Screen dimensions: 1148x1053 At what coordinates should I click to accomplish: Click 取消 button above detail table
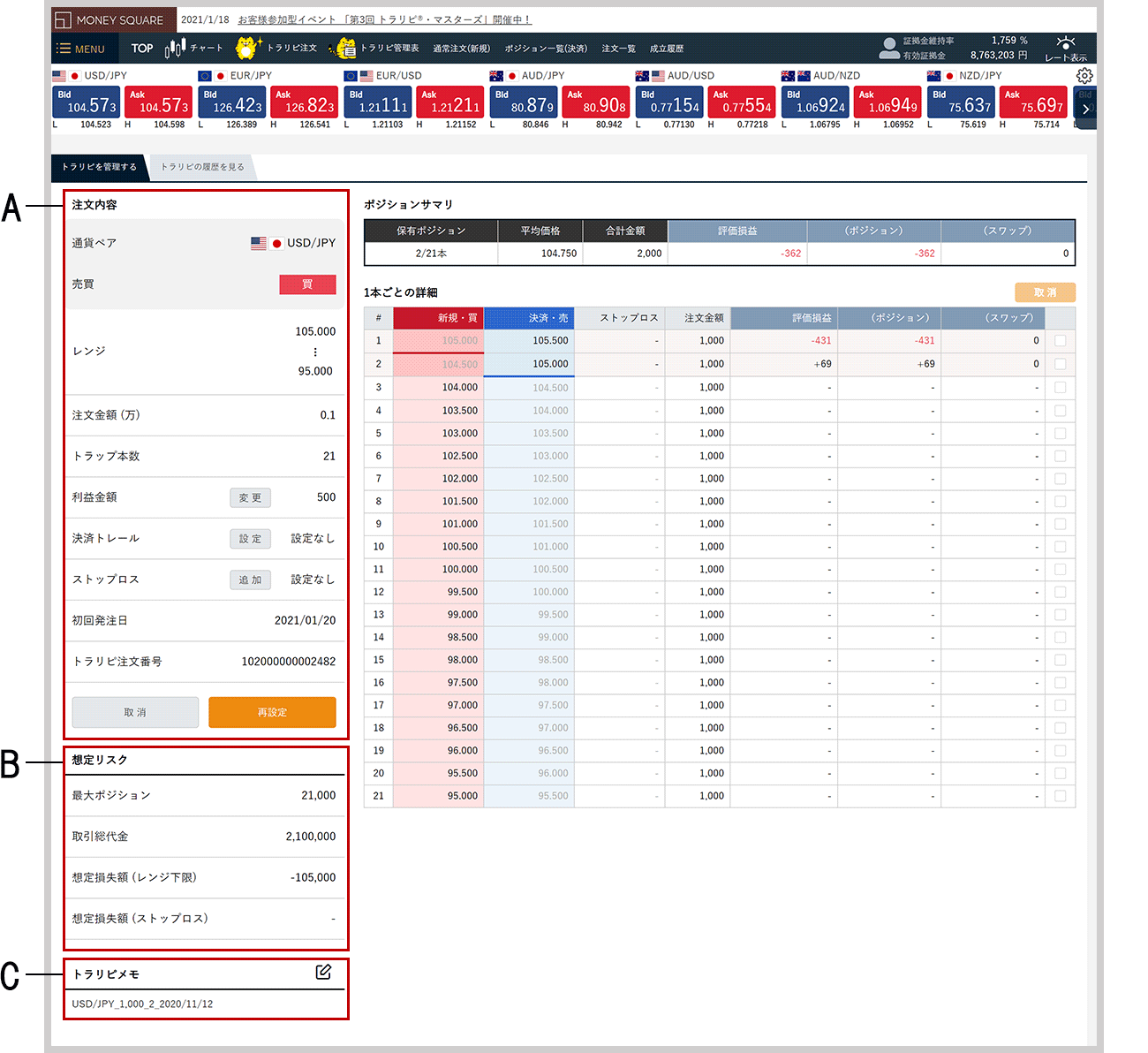point(1045,292)
